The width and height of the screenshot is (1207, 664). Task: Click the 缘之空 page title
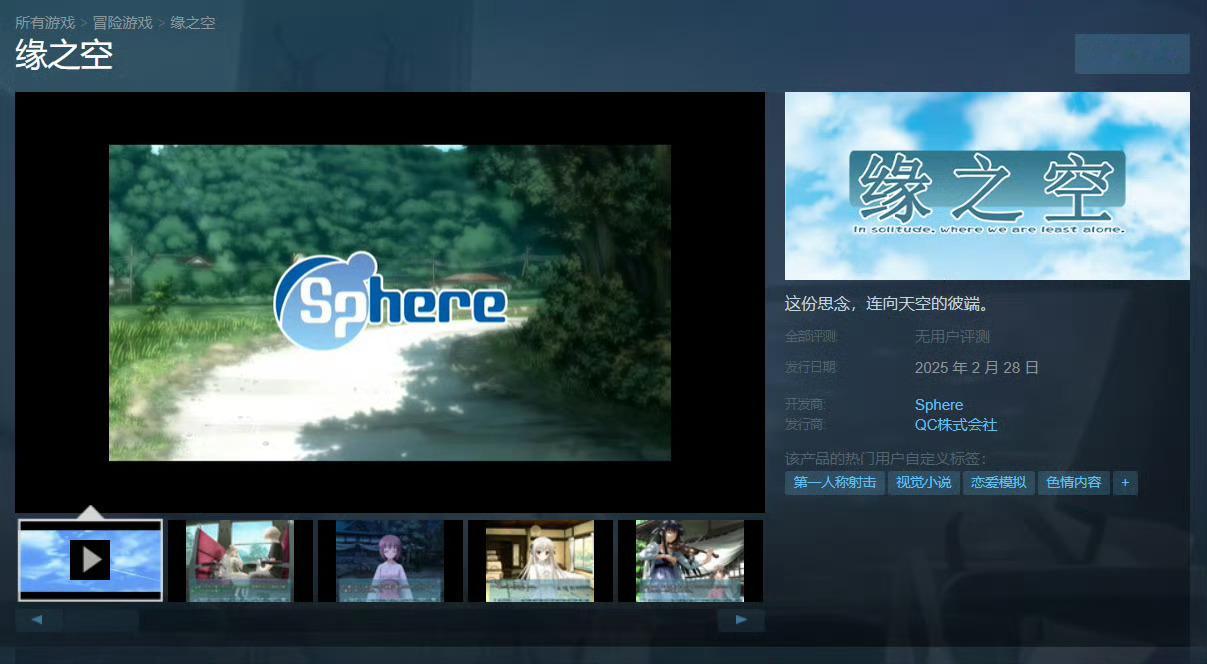click(x=64, y=55)
